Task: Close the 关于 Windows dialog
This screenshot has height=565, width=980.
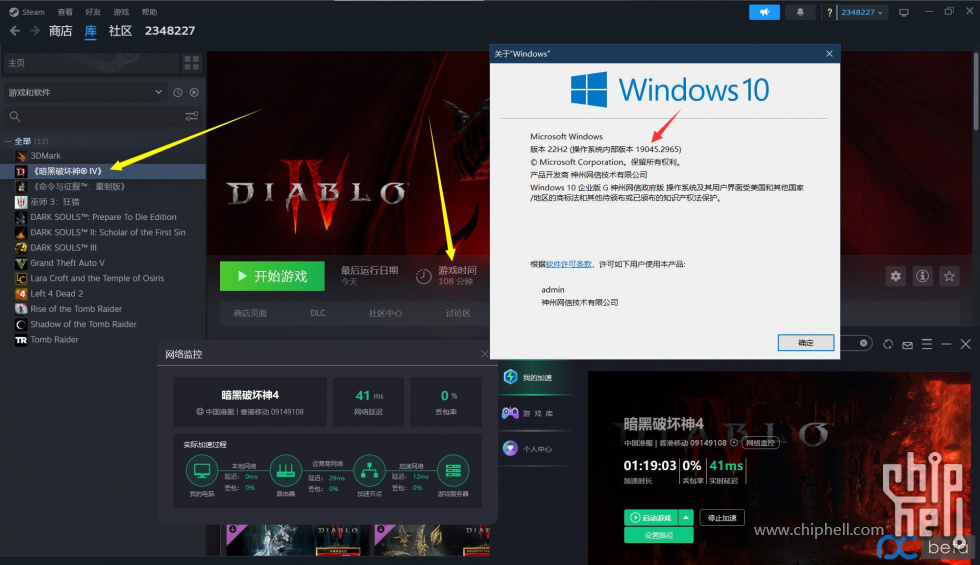Action: click(x=829, y=54)
